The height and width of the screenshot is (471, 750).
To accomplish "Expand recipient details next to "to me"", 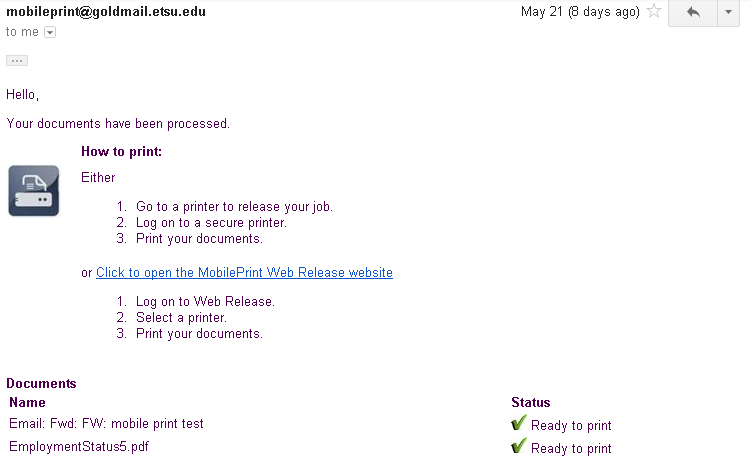I will click(50, 32).
